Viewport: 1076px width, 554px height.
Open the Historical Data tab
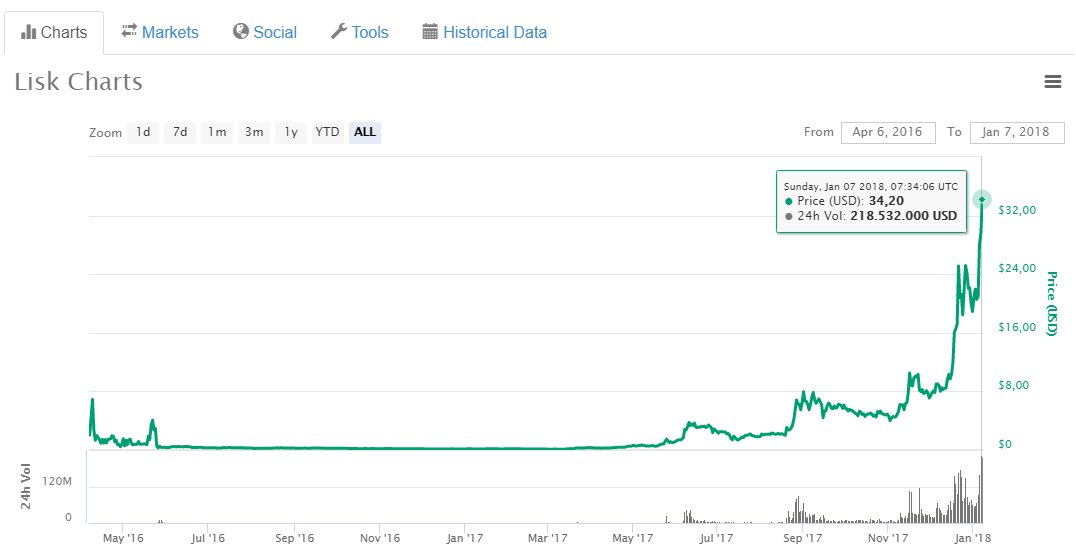[x=484, y=32]
